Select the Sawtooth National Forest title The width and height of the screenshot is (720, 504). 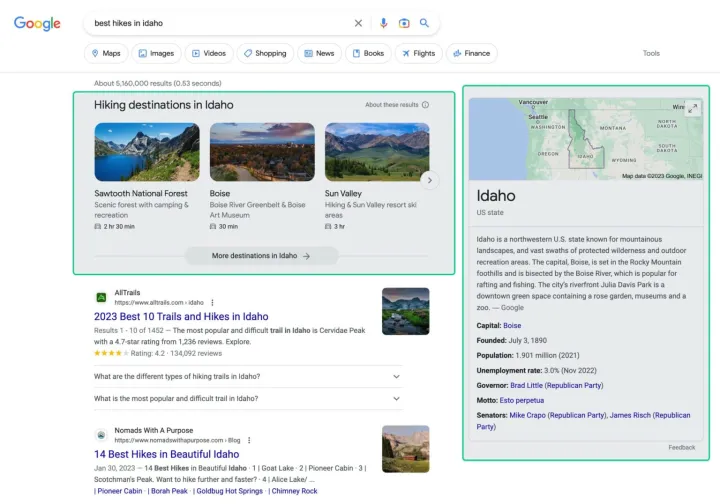tap(141, 193)
